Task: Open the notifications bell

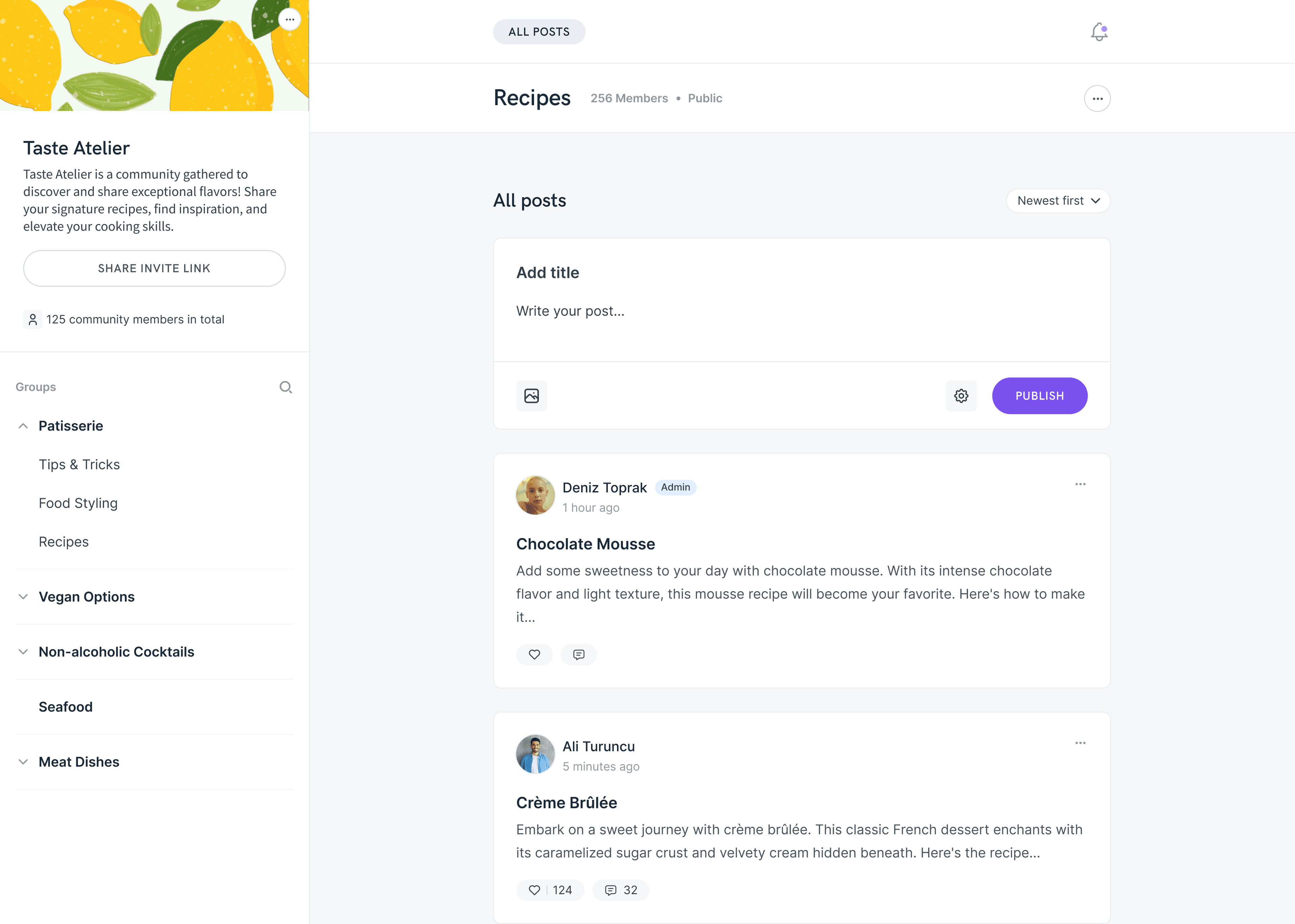Action: [x=1099, y=32]
